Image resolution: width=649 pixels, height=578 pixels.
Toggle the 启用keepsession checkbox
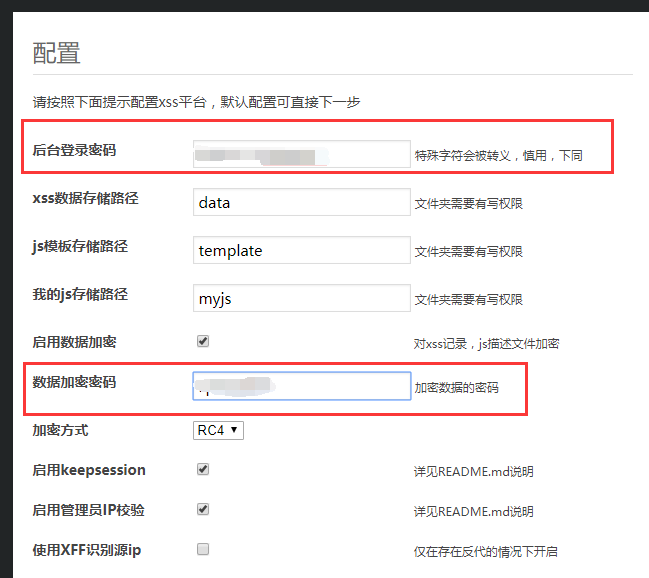(203, 469)
